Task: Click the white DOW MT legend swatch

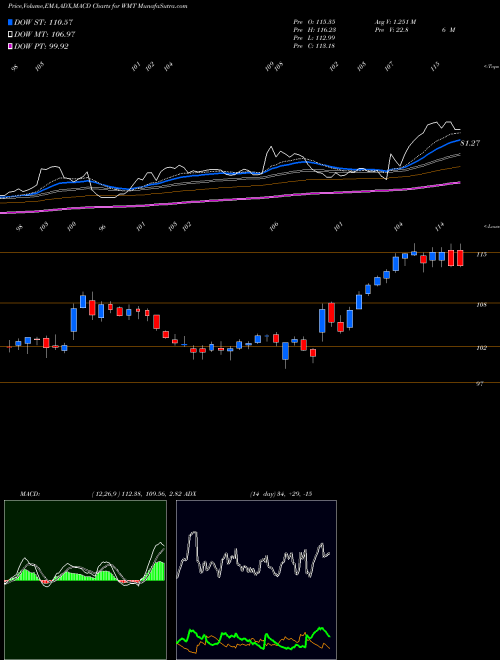Action: point(11,34)
